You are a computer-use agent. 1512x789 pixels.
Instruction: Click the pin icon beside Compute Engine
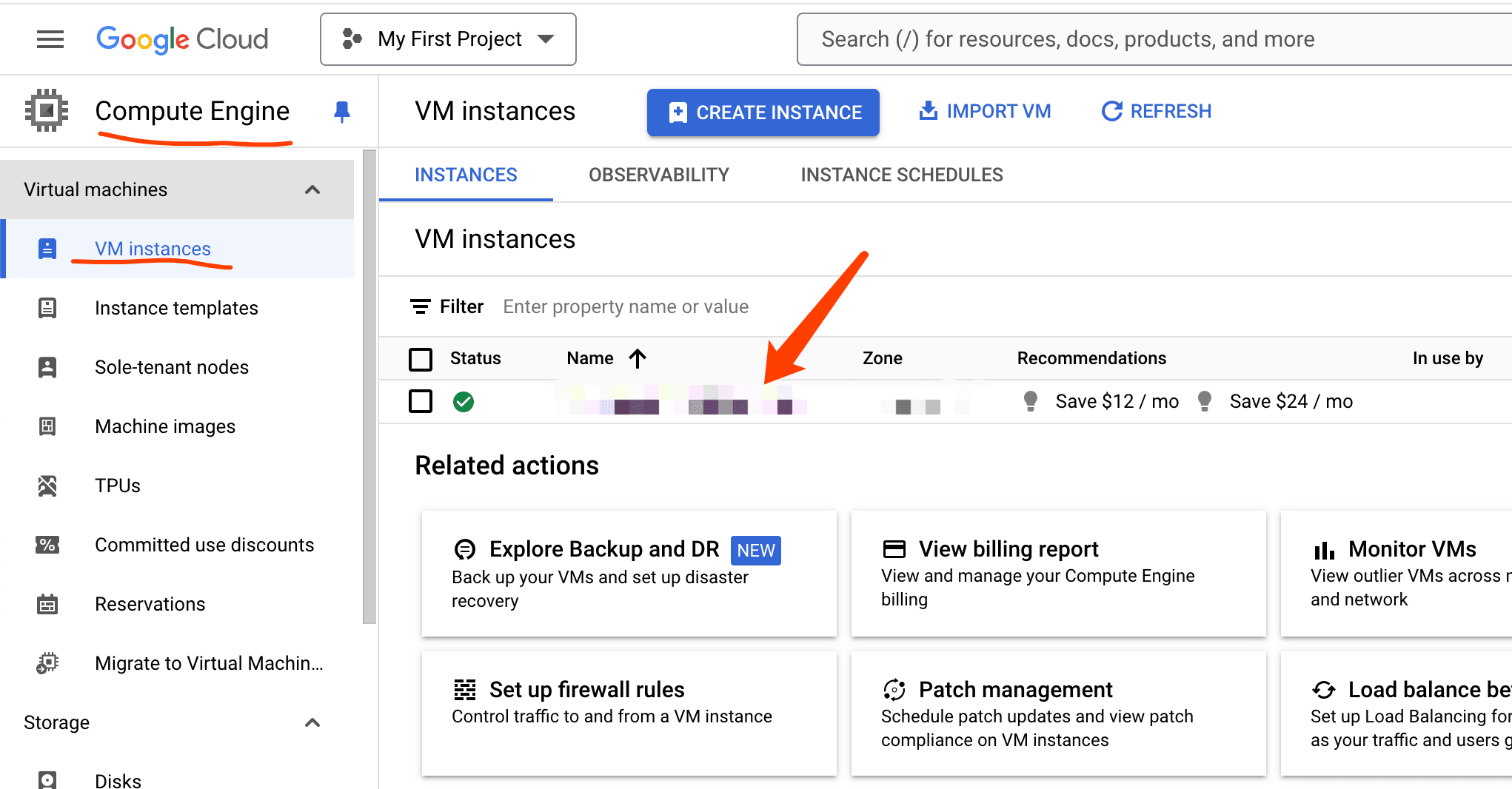tap(341, 112)
